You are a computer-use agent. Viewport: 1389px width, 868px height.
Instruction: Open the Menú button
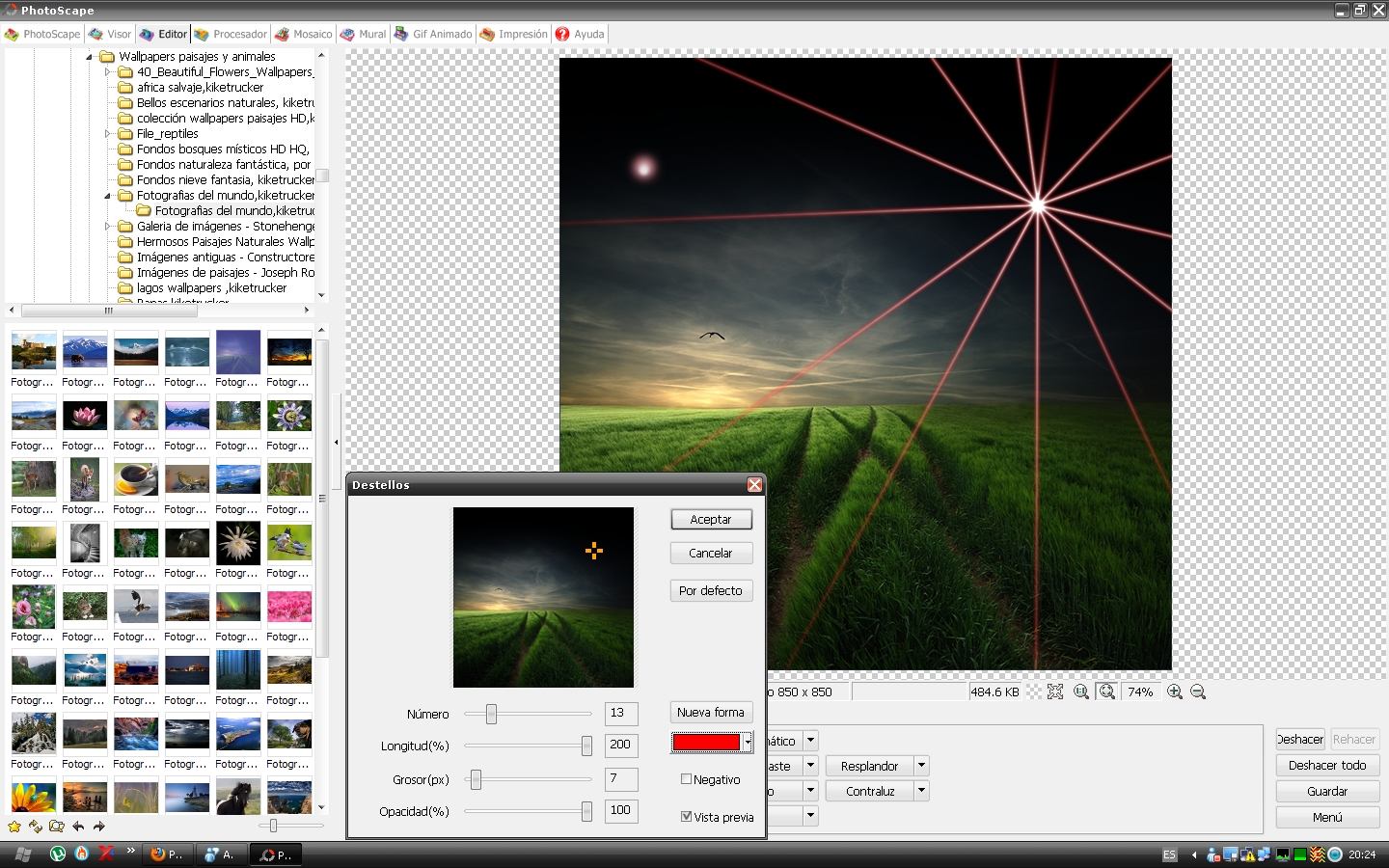(1327, 817)
